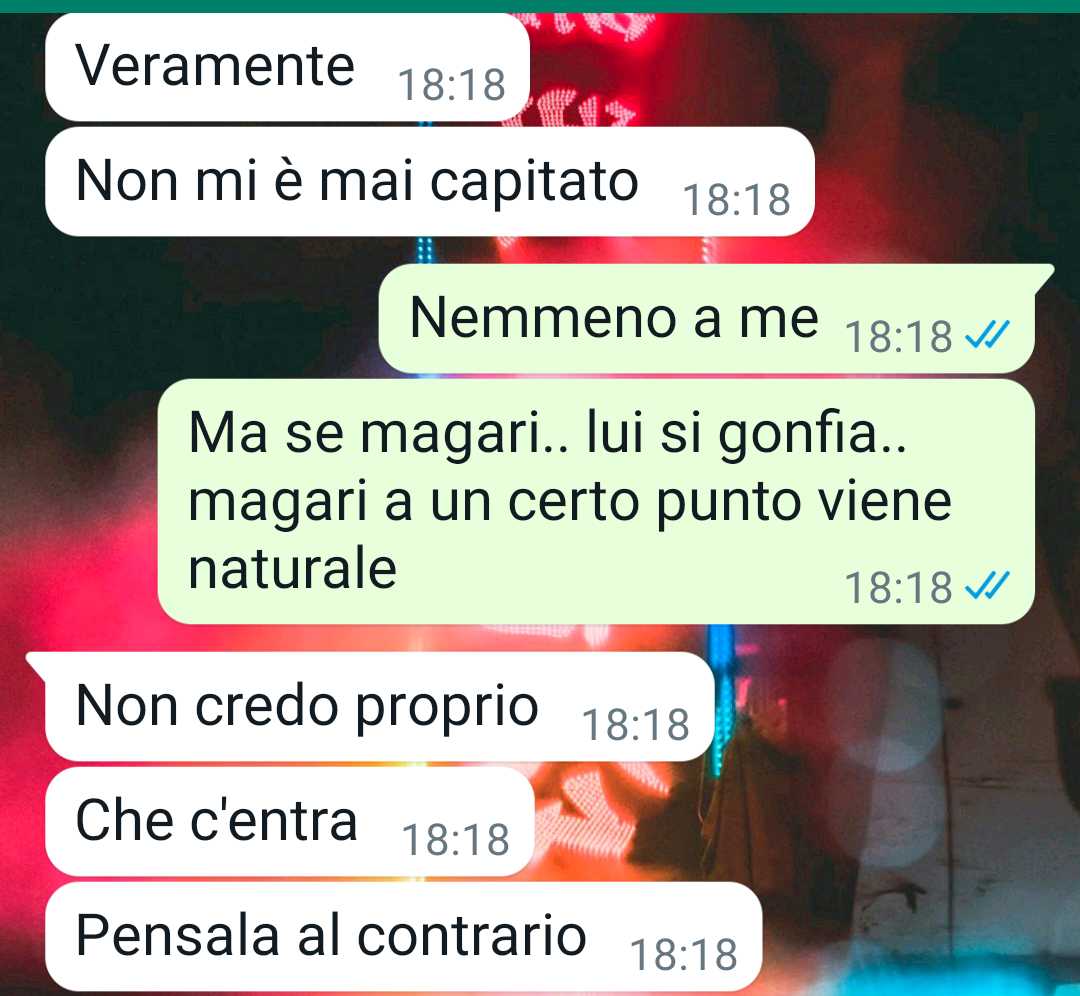Click the word 'naturale' in the green bubble
Screen dimensions: 1080x996
tap(293, 569)
